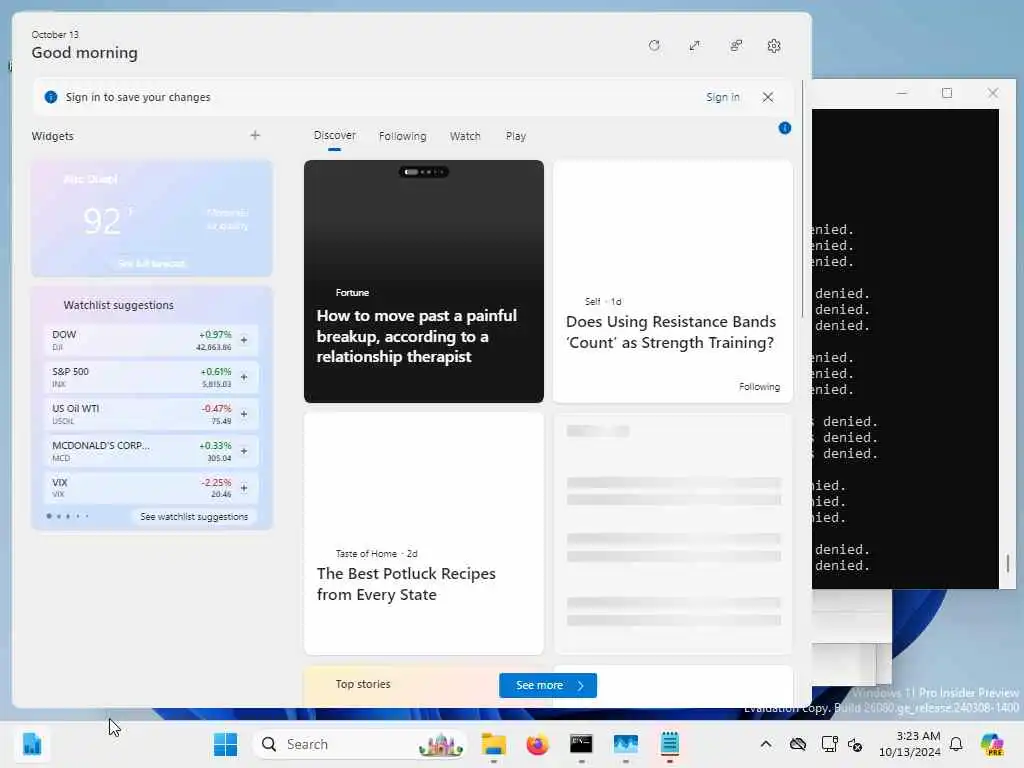
Task: Click carousel indicator on Fortune card
Action: coord(424,172)
